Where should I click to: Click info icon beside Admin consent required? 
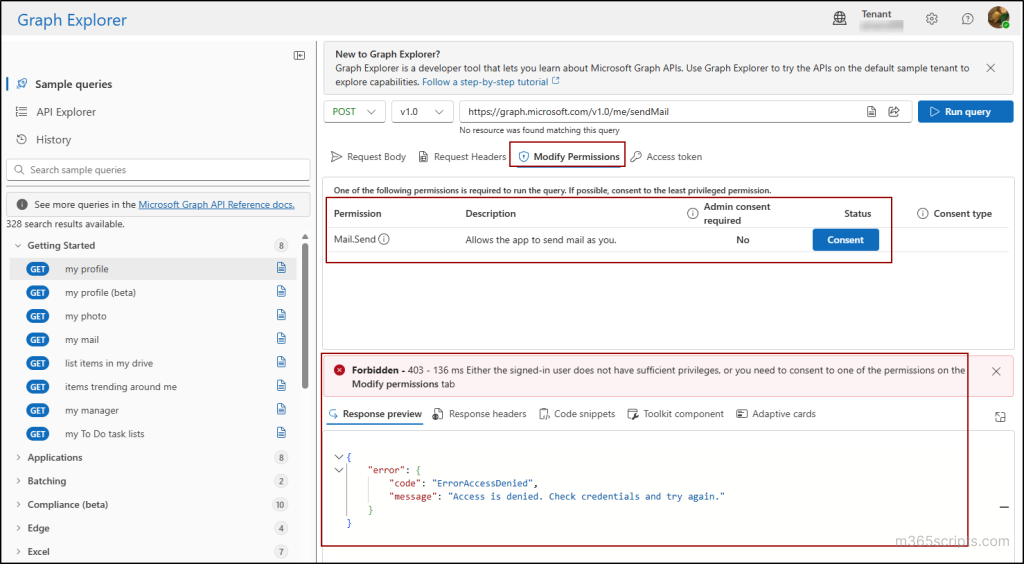[x=692, y=213]
